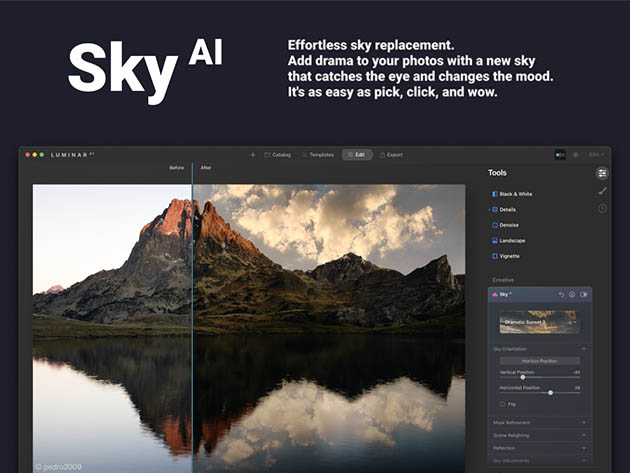The image size is (630, 473).
Task: Enable the Flip checkbox
Action: (502, 404)
